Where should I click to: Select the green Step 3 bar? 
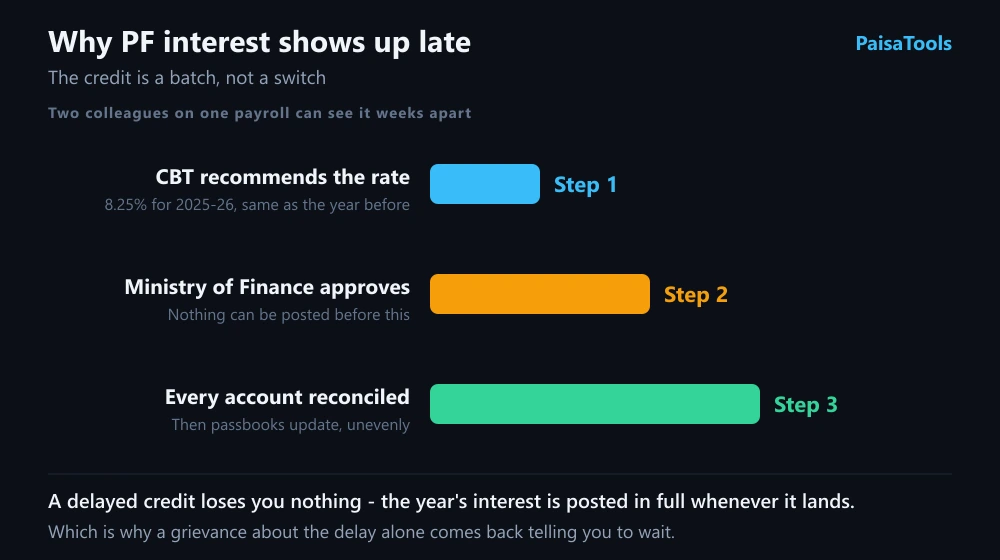594,404
